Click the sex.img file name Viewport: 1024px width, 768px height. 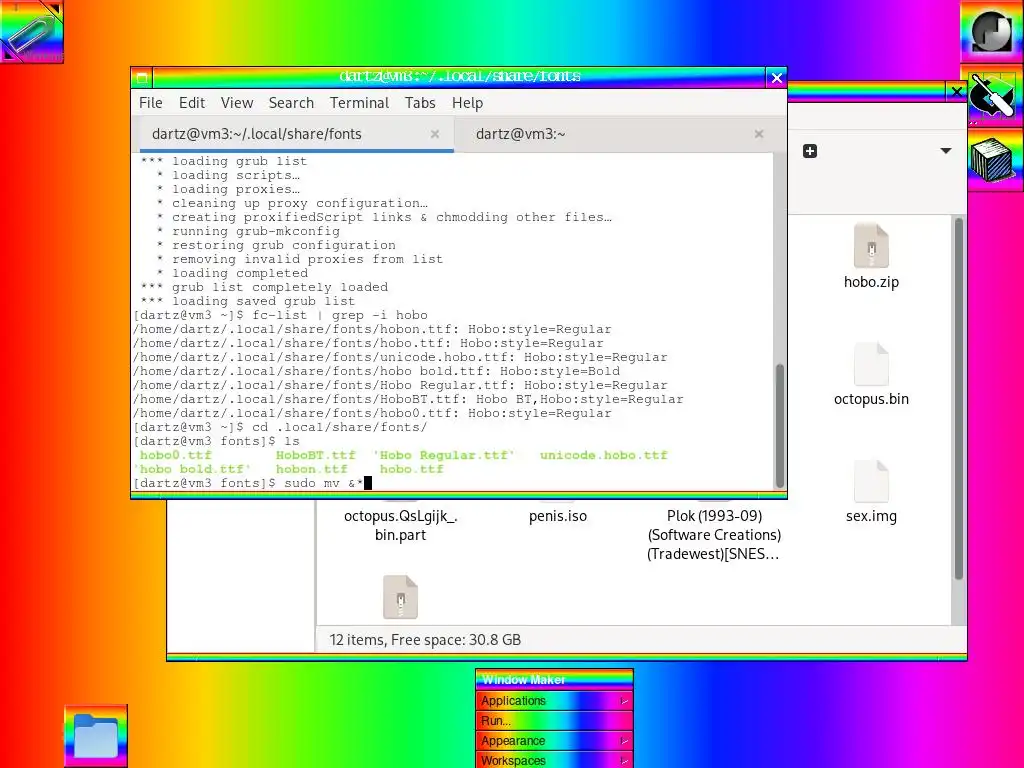(x=871, y=516)
